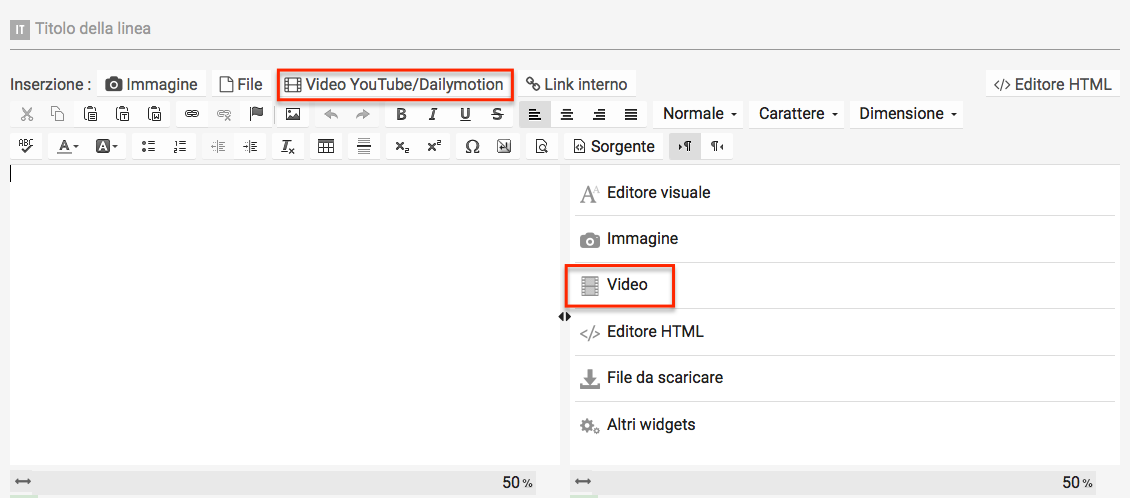Enable right-to-left text direction
The width and height of the screenshot is (1131, 498).
(716, 146)
